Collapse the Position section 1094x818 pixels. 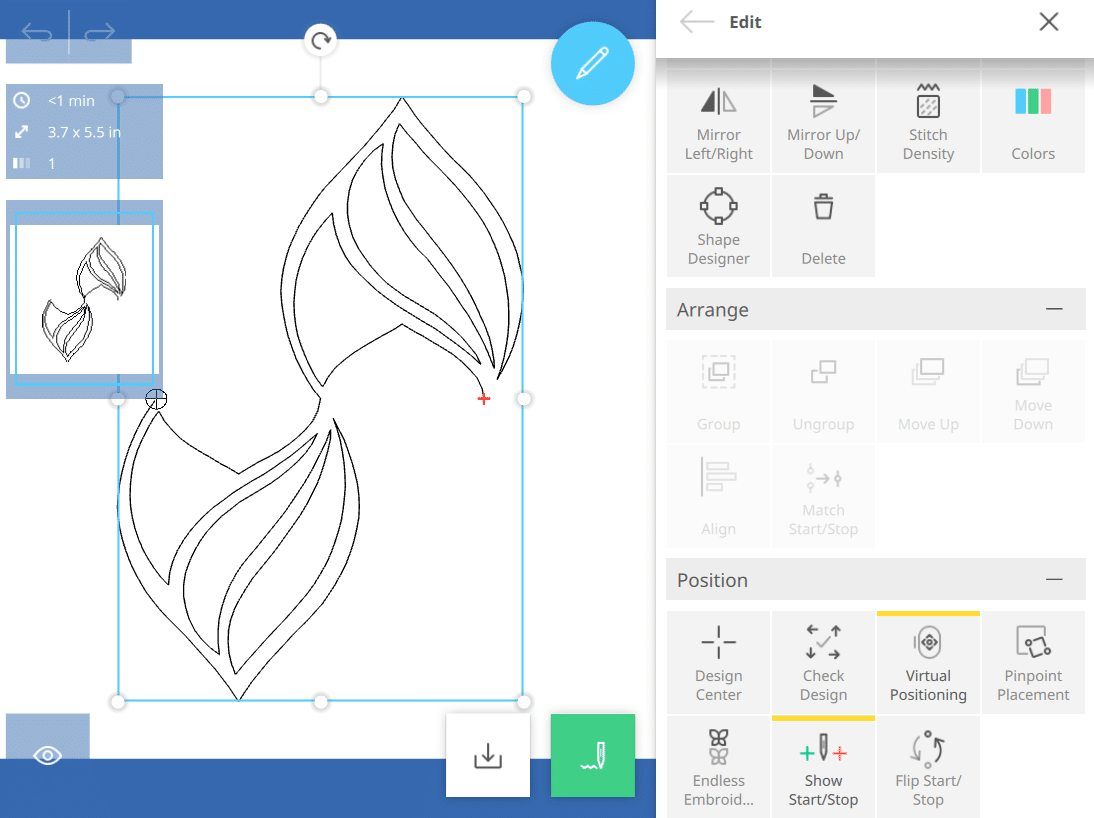[1054, 579]
